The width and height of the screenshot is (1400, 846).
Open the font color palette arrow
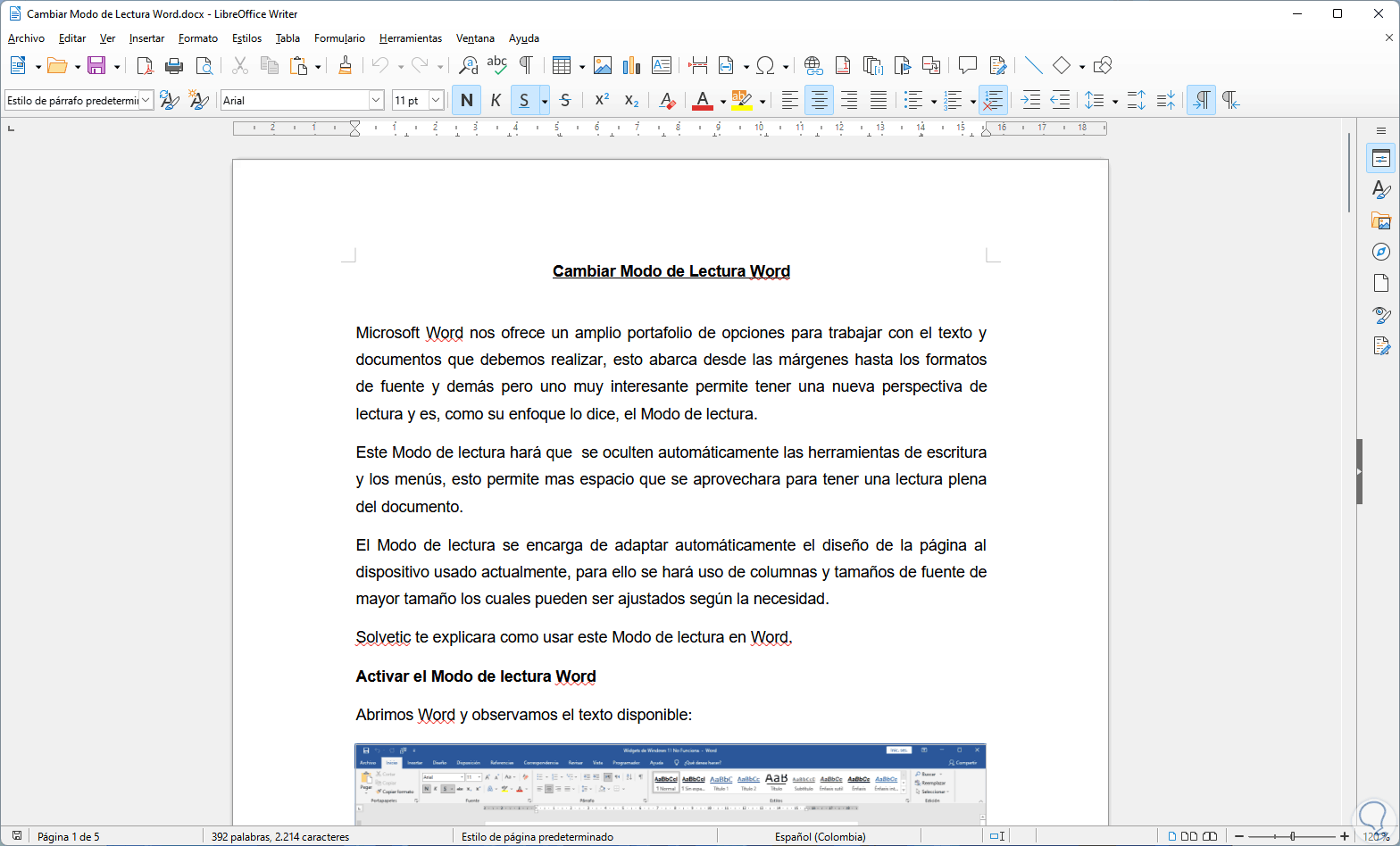click(722, 102)
